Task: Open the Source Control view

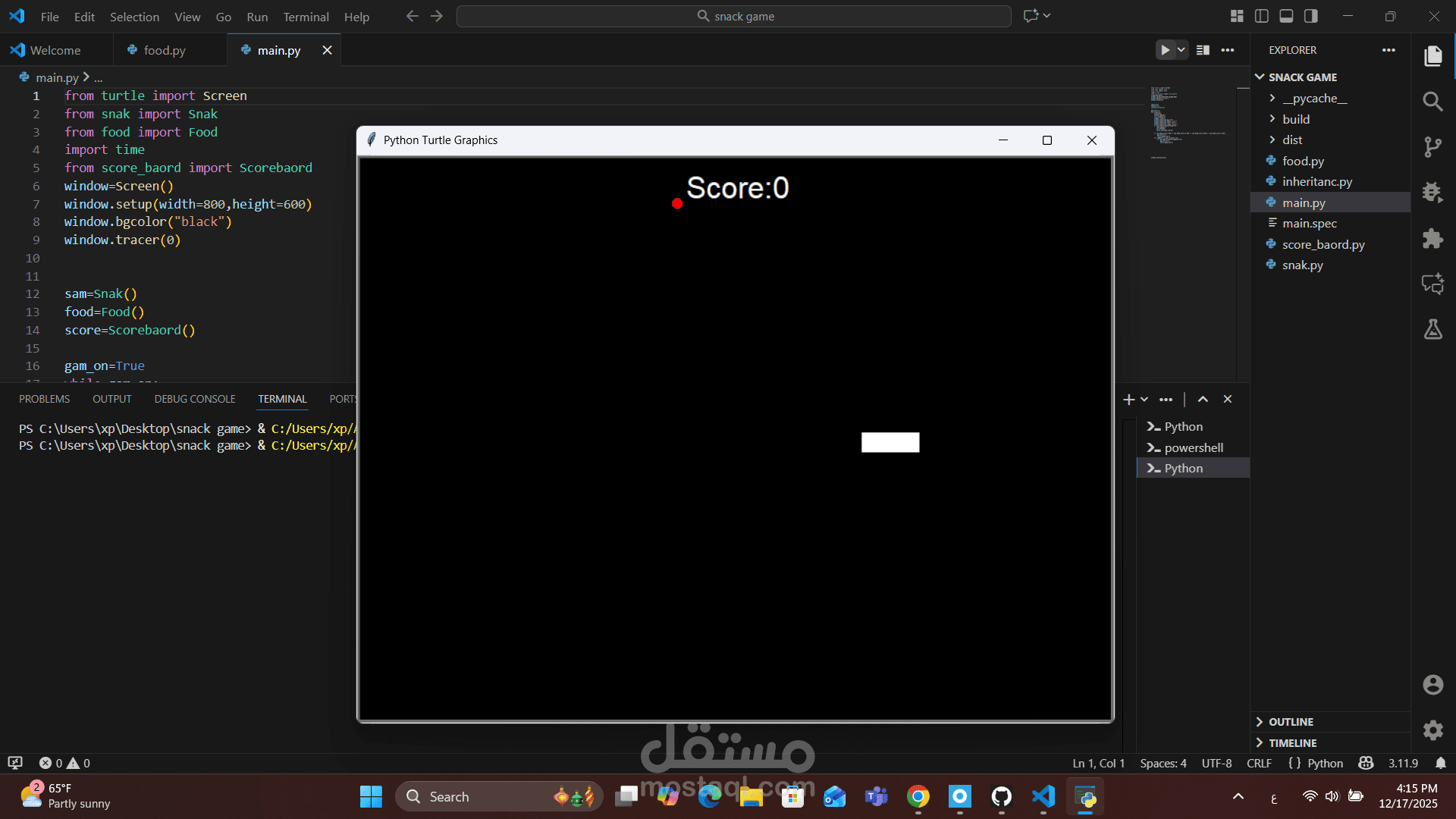Action: [1433, 146]
